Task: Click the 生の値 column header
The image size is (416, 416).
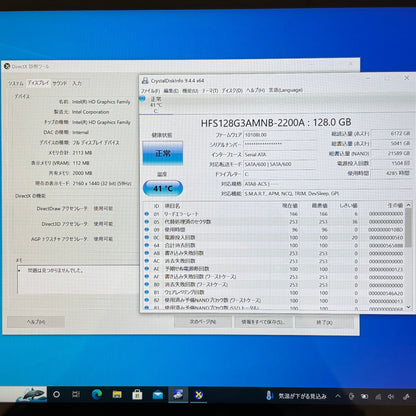Action: [x=395, y=205]
